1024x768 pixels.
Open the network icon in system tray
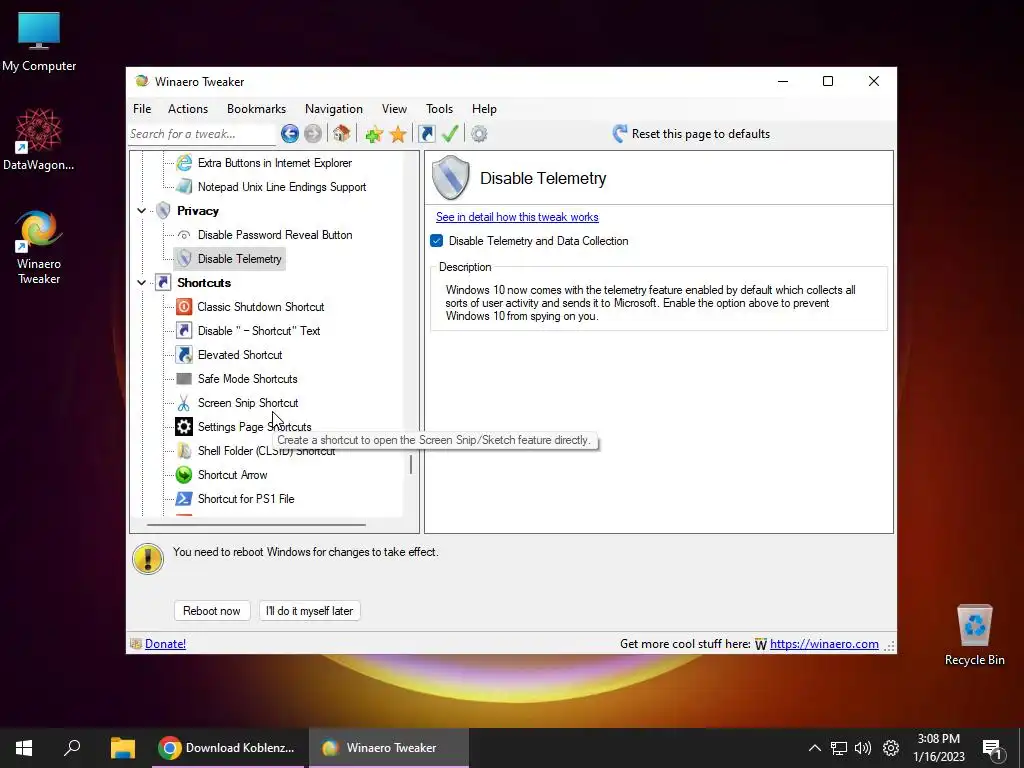(839, 748)
